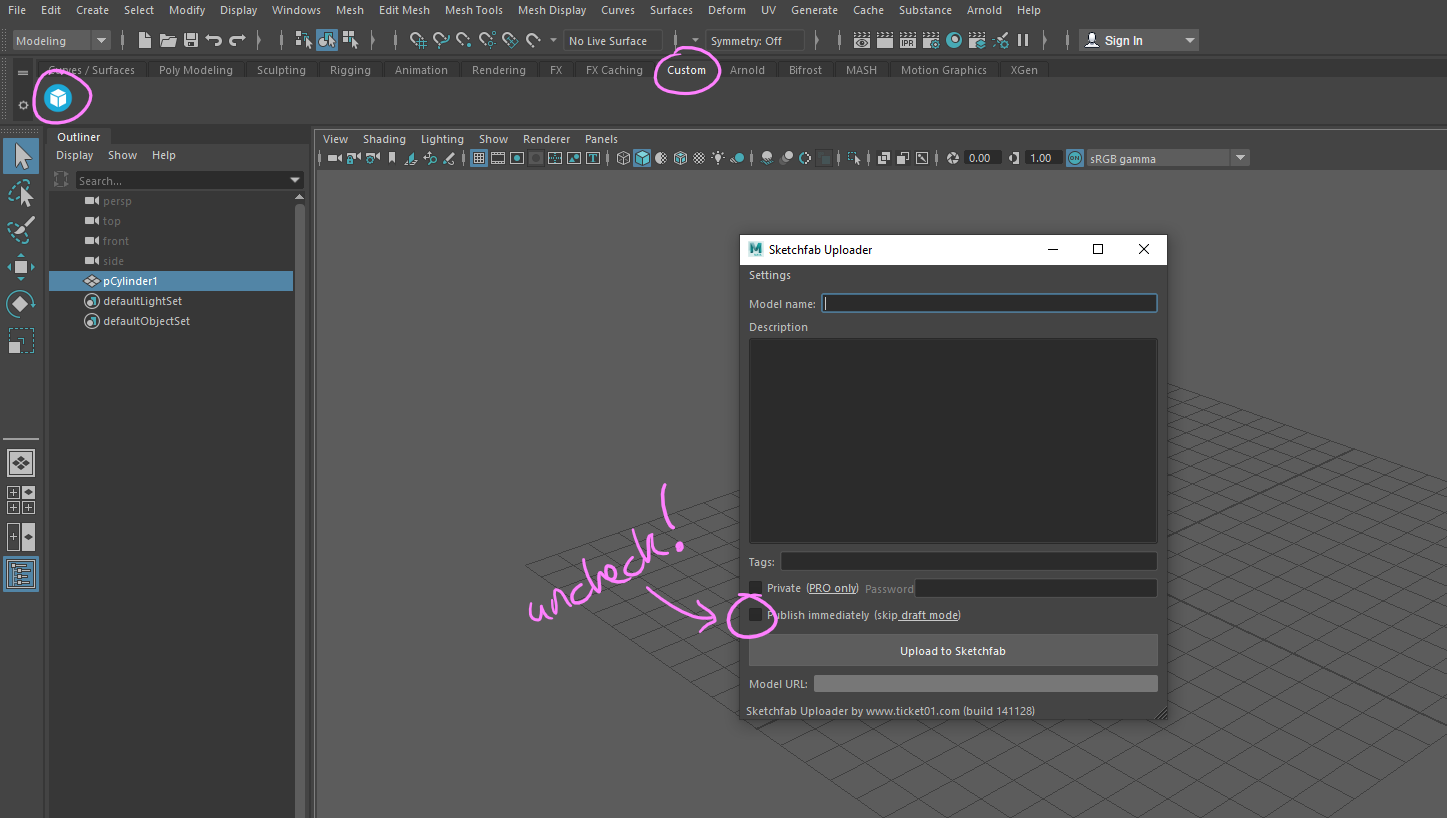Activate the Lasso select tool
1447x818 pixels.
pos(21,193)
